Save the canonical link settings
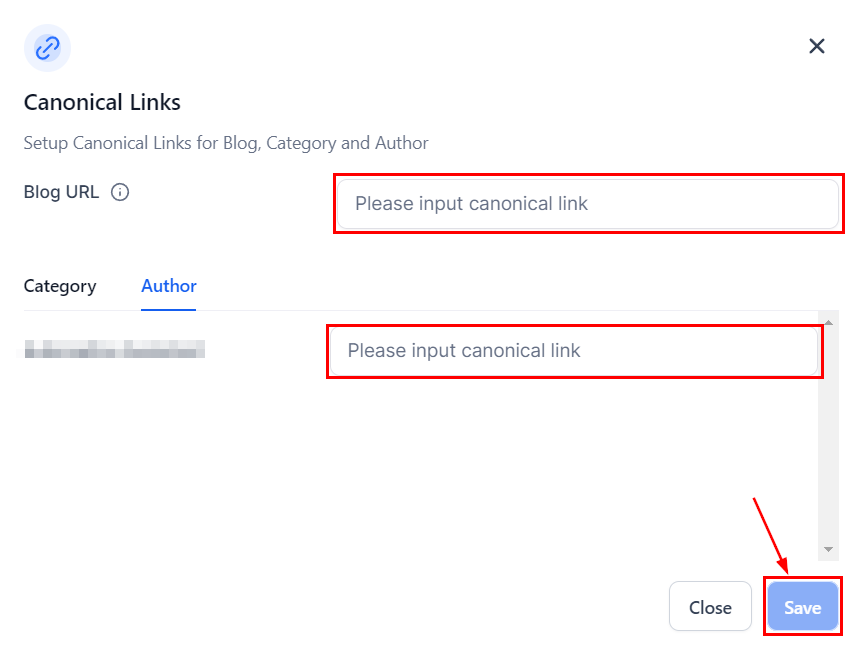 tap(802, 607)
